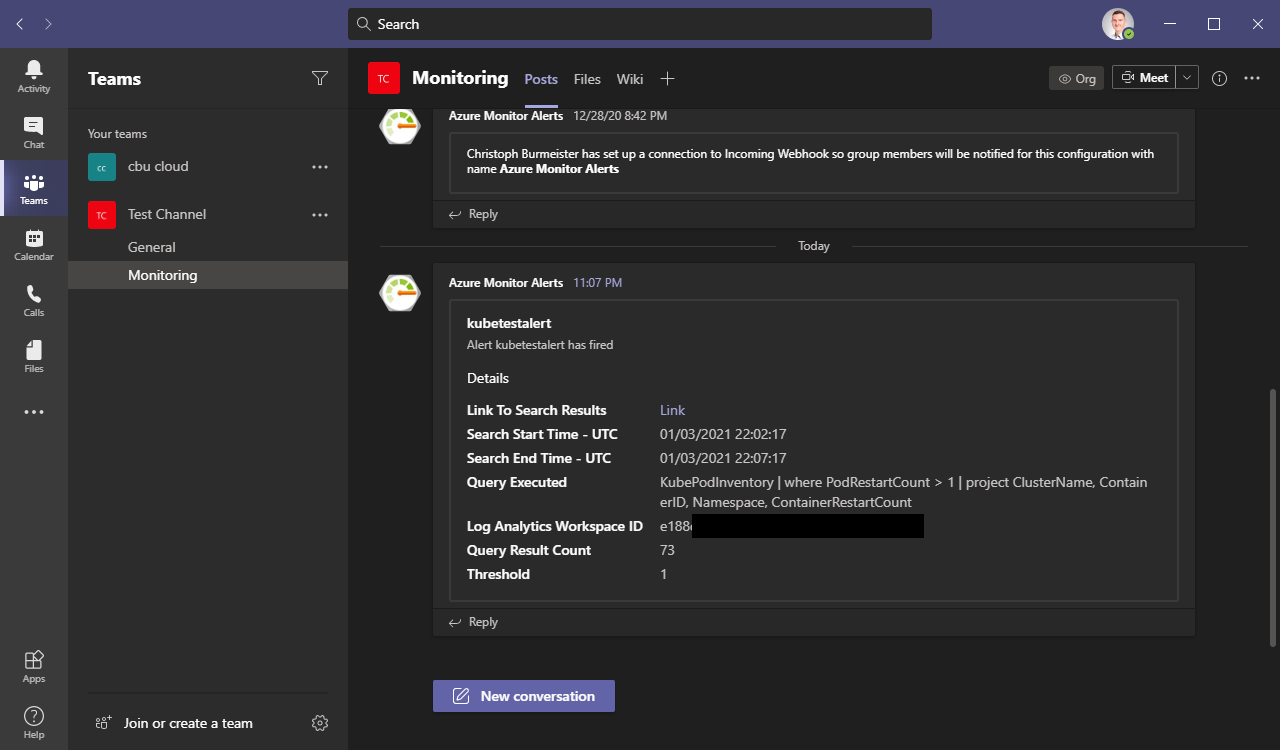Screen dimensions: 1280x750
Task: Click the Search Start Time value 22:02:17
Action: (723, 434)
